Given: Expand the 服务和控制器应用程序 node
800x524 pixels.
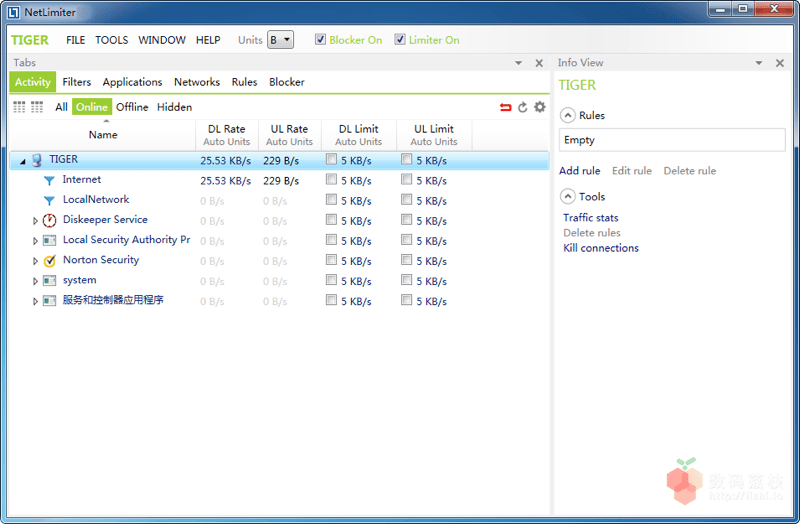Looking at the screenshot, I should coord(35,302).
